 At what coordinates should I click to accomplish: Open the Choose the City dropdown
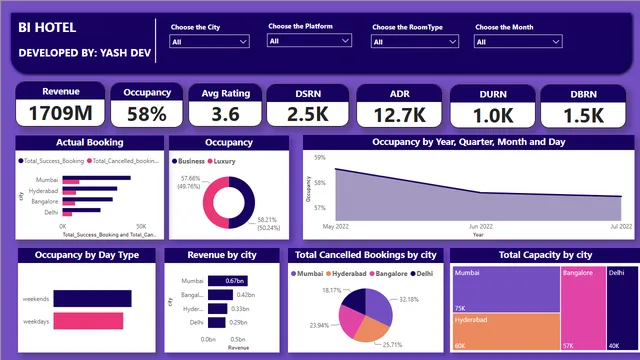click(x=209, y=42)
